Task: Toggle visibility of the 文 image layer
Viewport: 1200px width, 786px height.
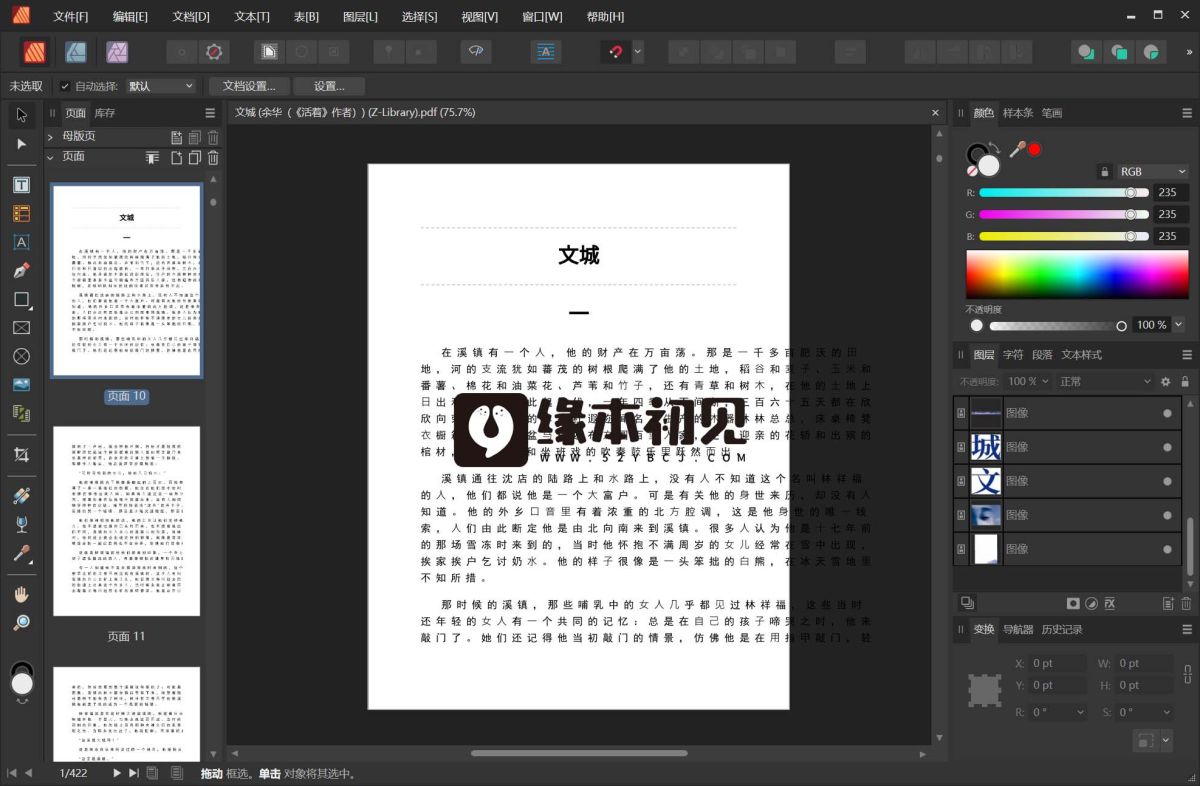Action: tap(1167, 480)
